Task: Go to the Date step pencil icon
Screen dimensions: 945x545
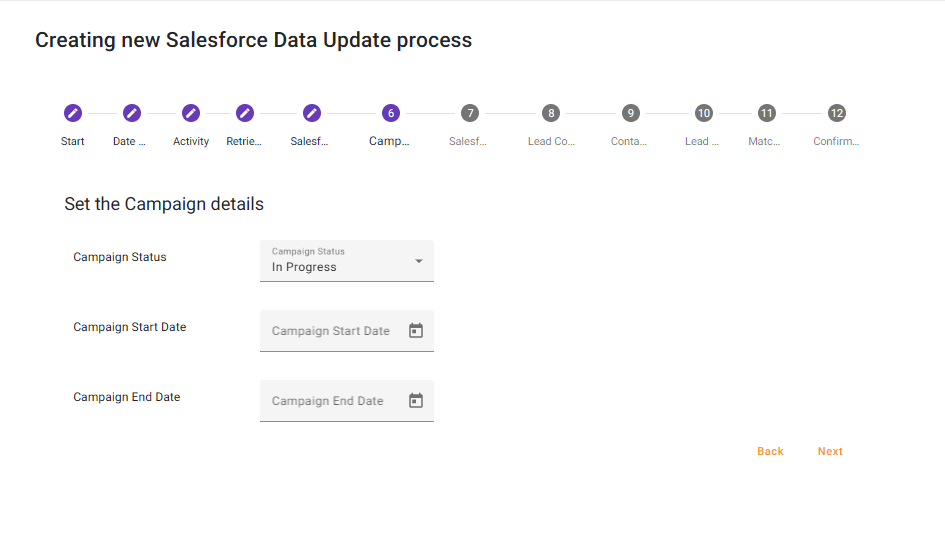Action: (x=131, y=113)
